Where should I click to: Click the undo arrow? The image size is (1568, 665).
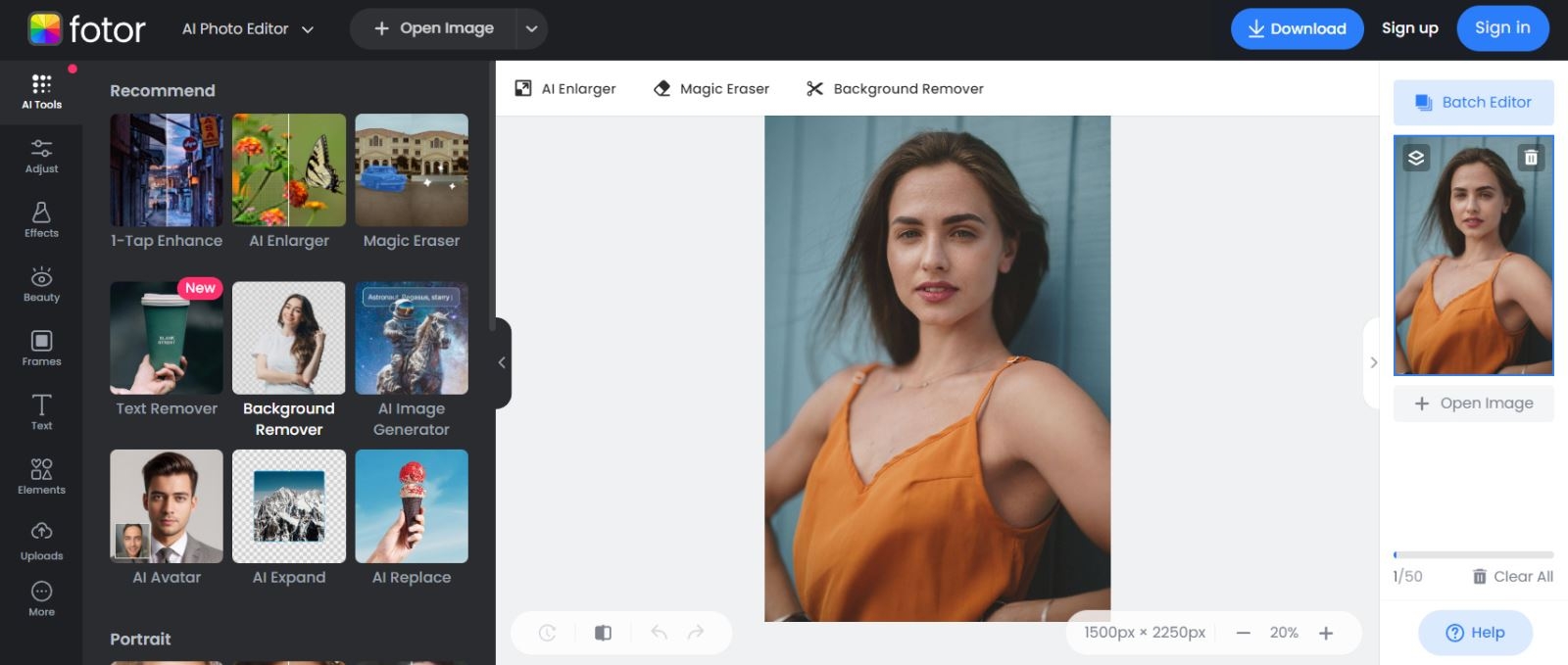(x=659, y=633)
